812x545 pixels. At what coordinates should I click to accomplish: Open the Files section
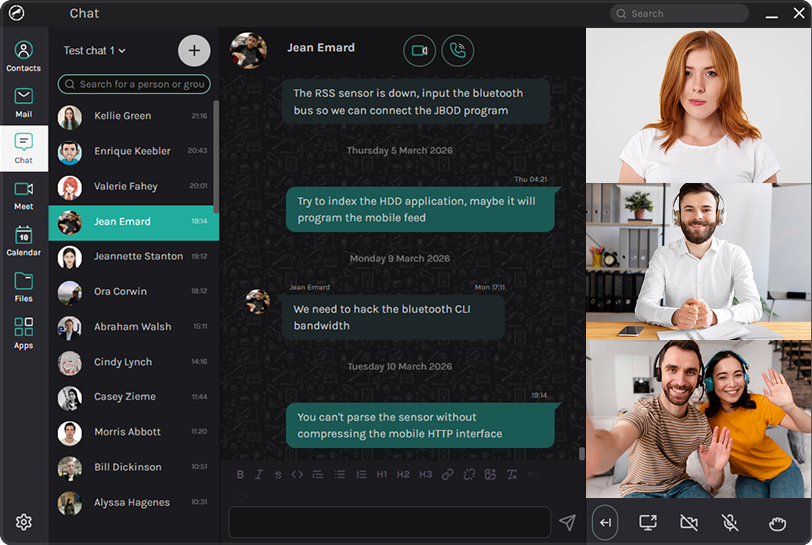[x=24, y=286]
